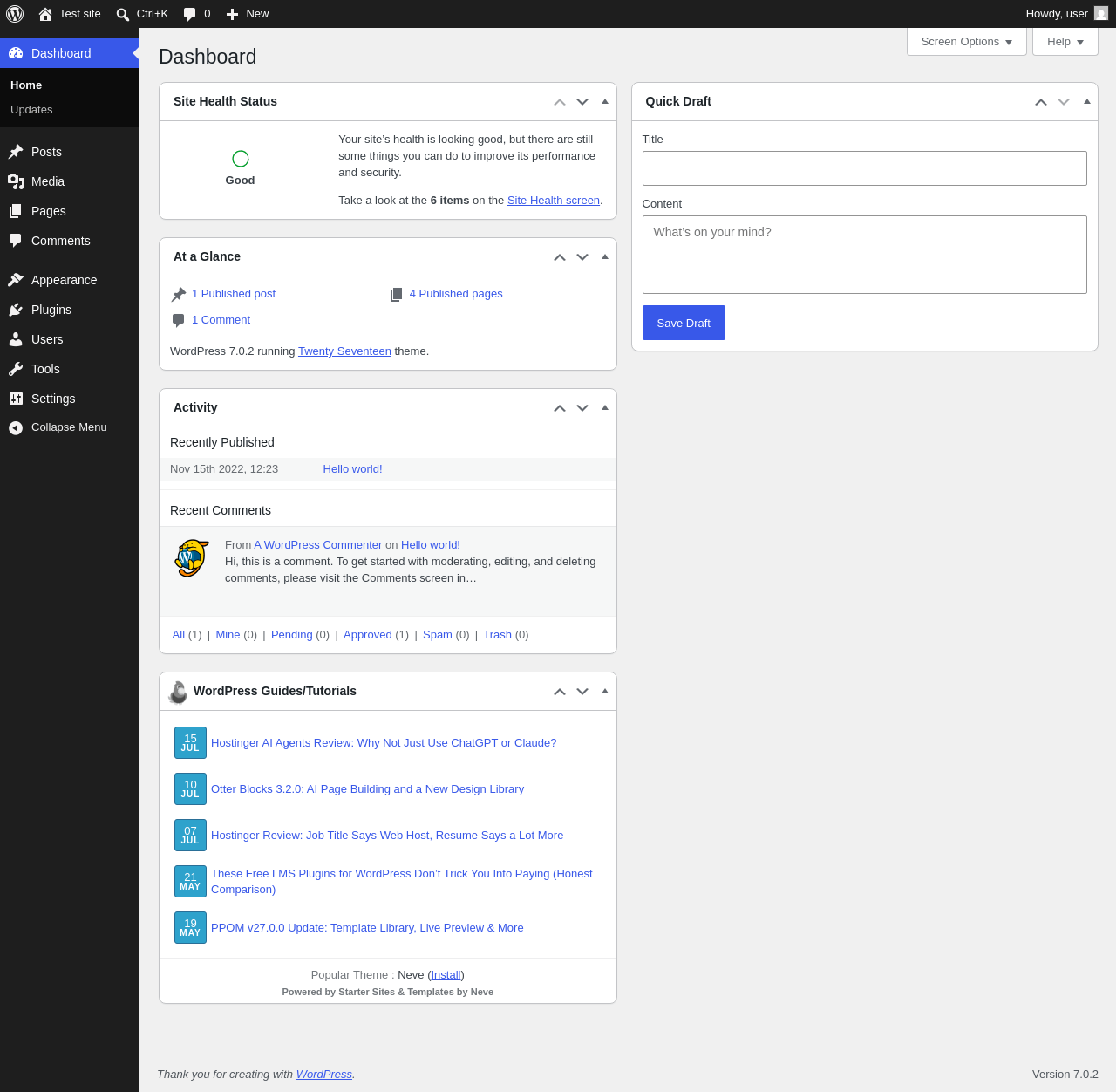Click Save Draft button
This screenshot has width=1116, height=1092.
pos(684,323)
